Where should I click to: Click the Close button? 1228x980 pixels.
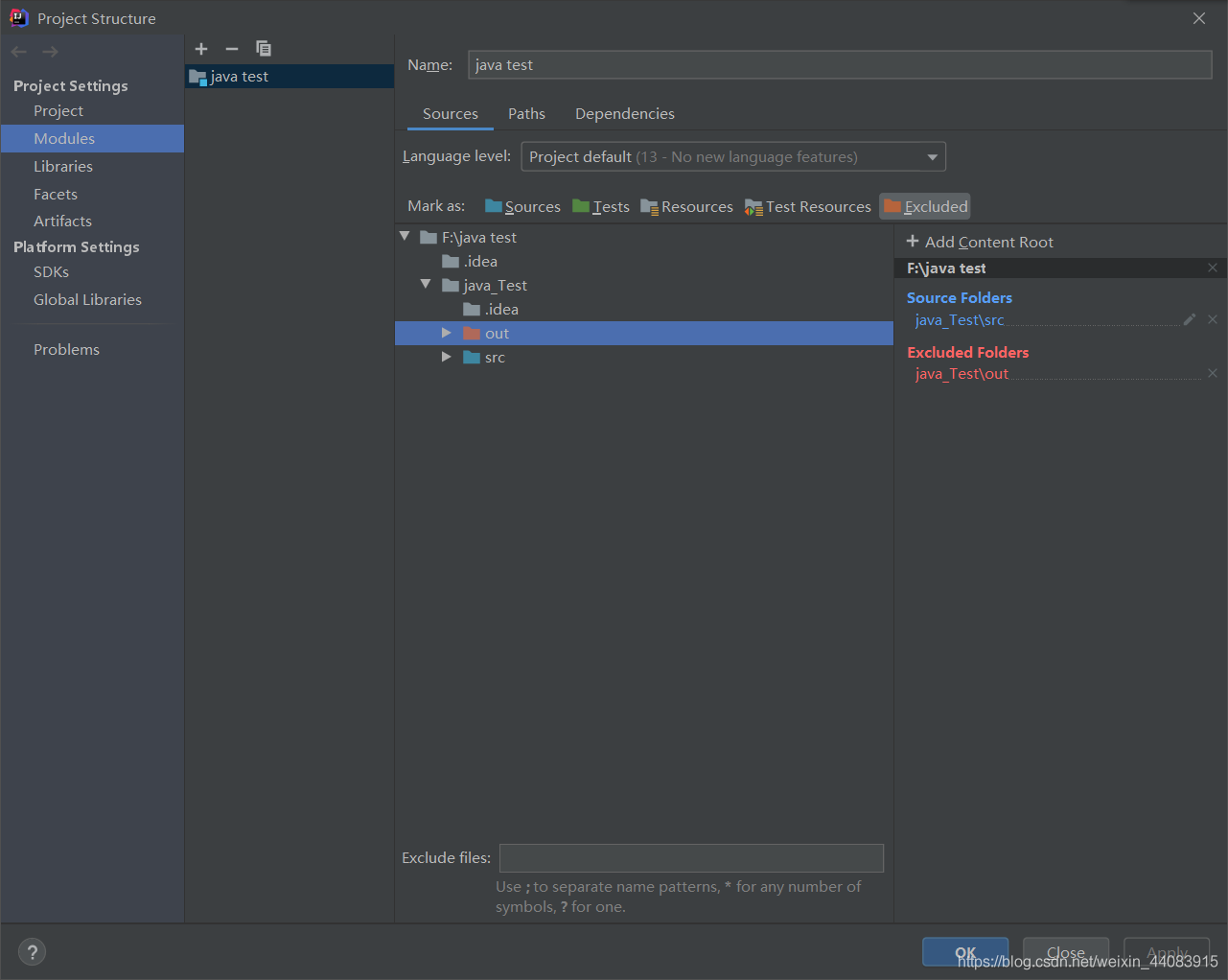point(1066,952)
